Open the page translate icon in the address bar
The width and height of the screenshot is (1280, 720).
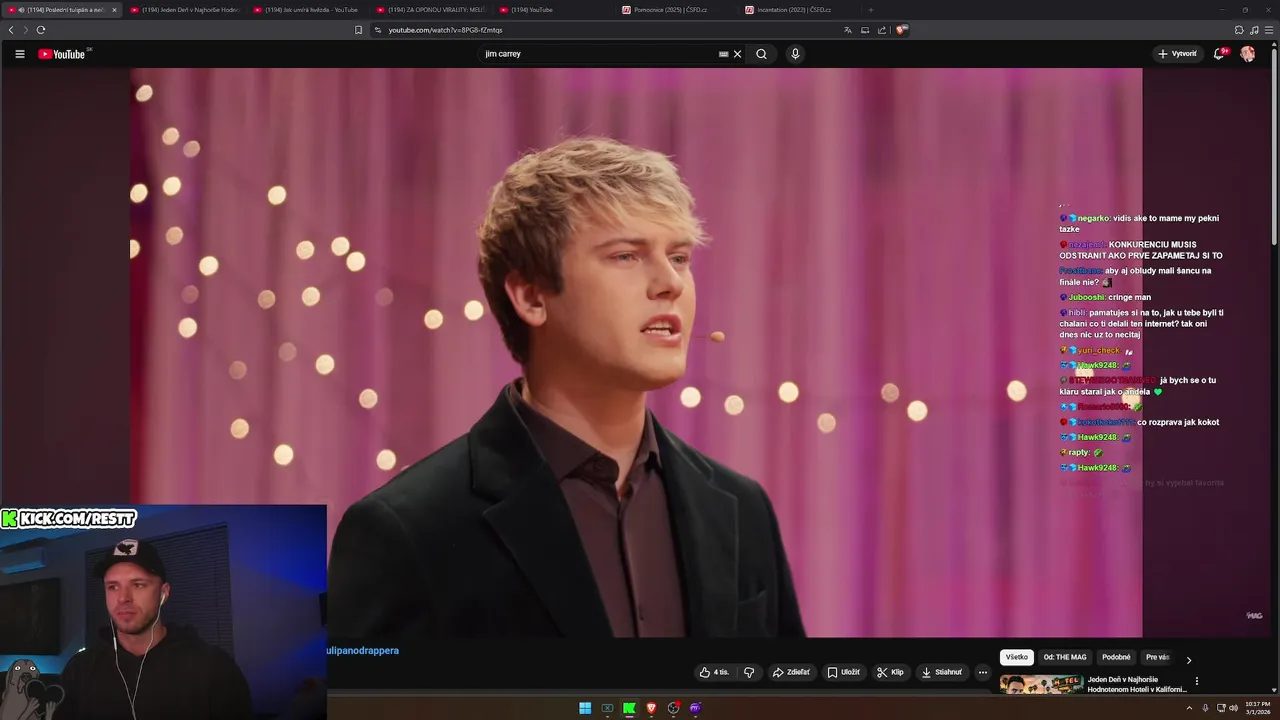coord(848,30)
